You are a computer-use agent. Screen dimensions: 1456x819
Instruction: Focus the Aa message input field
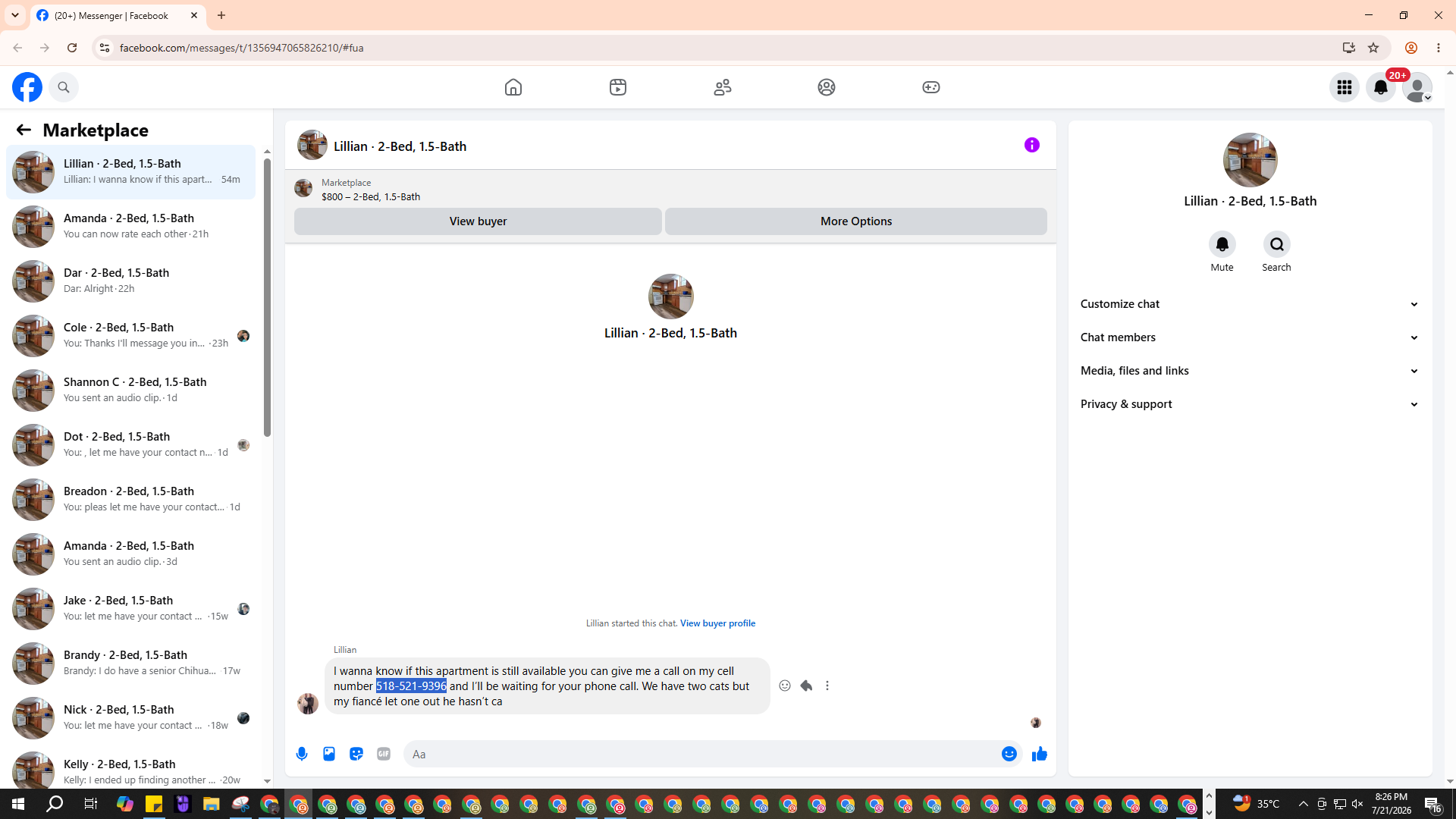tap(701, 754)
